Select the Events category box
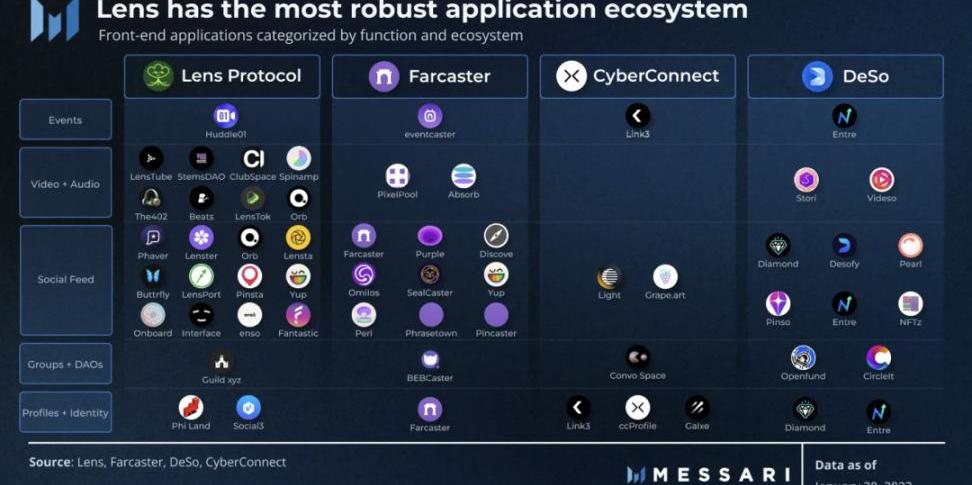972x485 pixels. [66, 120]
